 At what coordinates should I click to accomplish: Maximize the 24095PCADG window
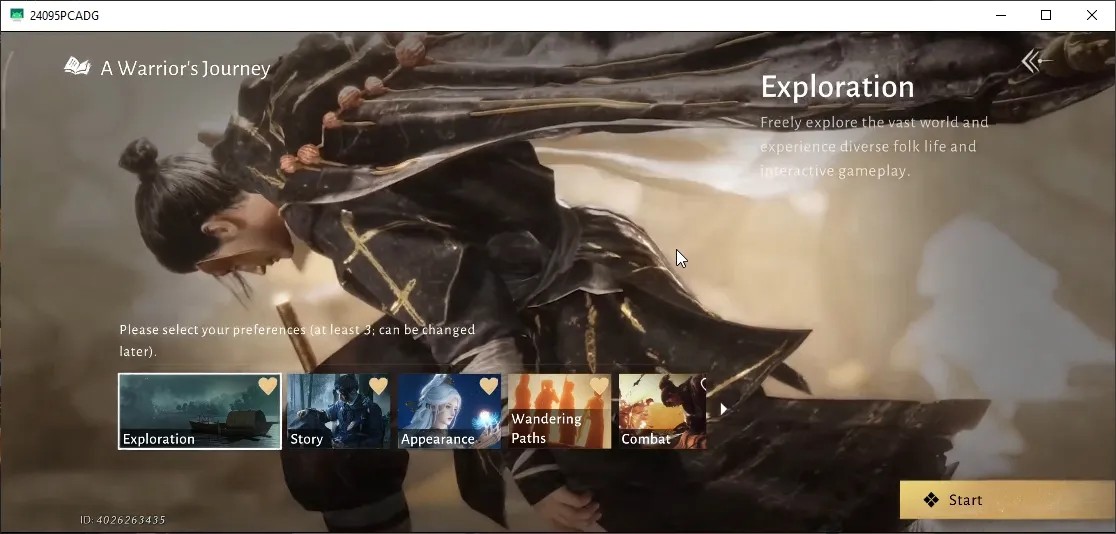(x=1046, y=15)
